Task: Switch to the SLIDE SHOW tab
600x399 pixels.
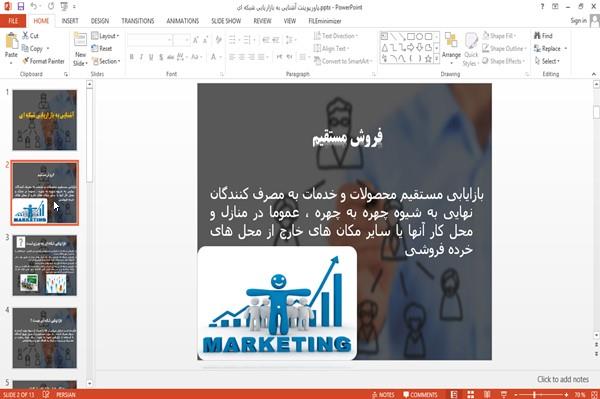Action: coord(226,21)
